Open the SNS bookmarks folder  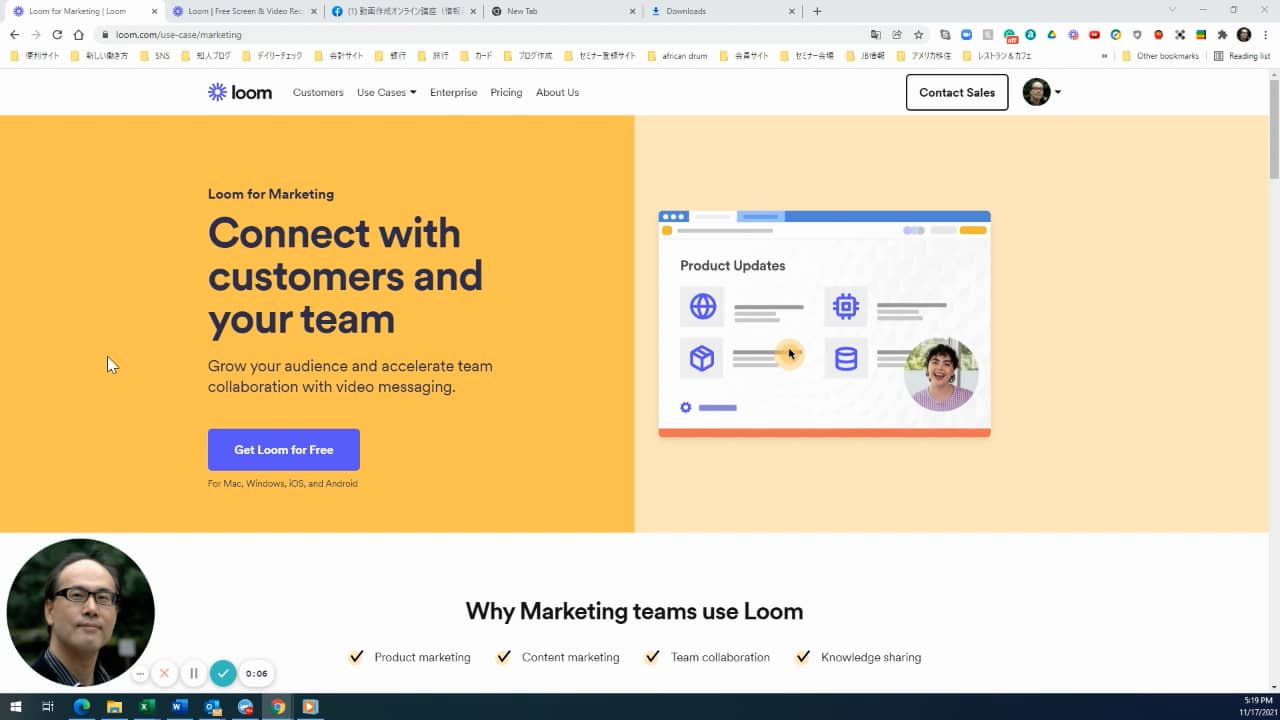click(x=155, y=56)
